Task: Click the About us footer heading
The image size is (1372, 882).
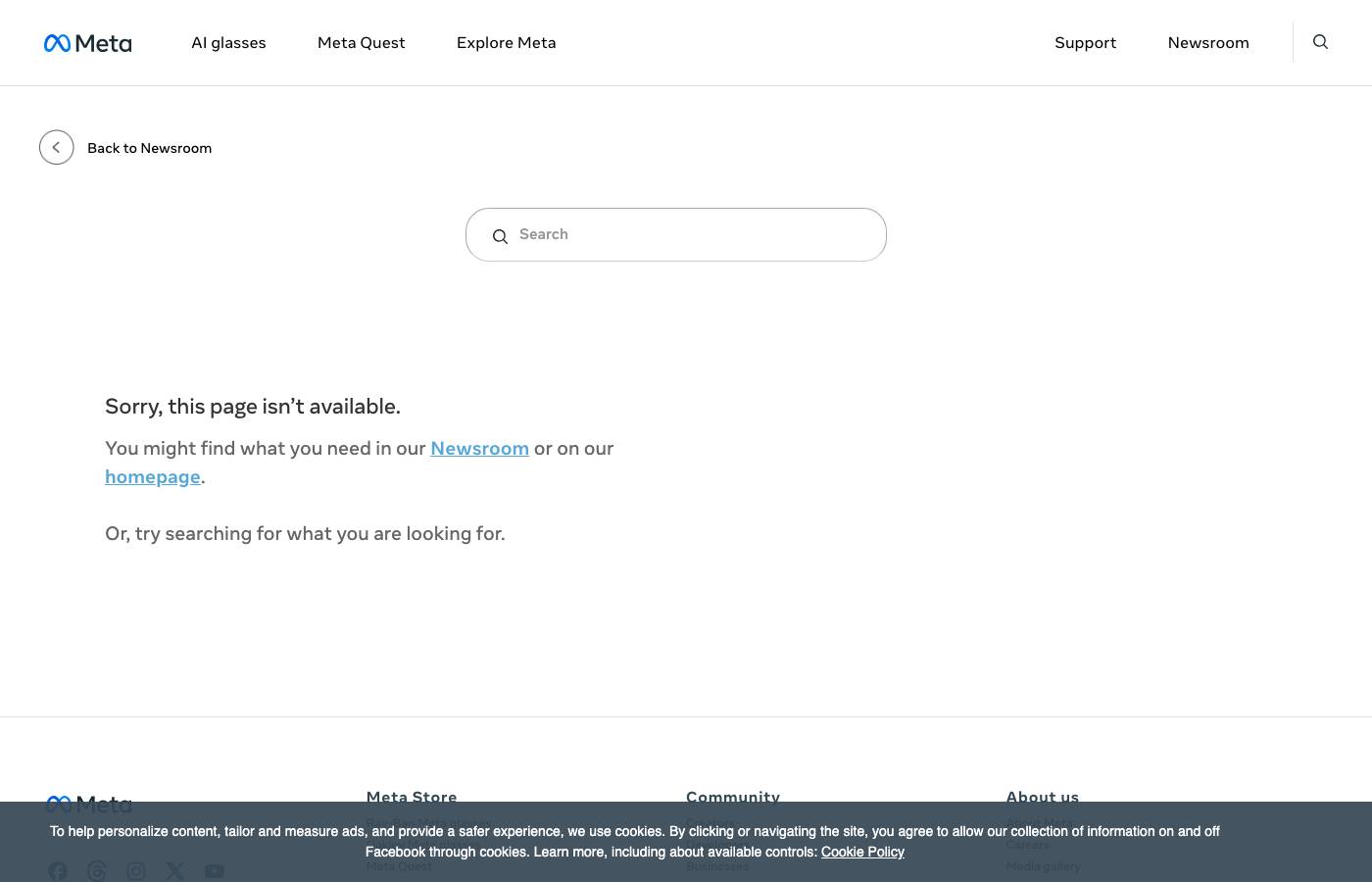Action: tap(1042, 796)
